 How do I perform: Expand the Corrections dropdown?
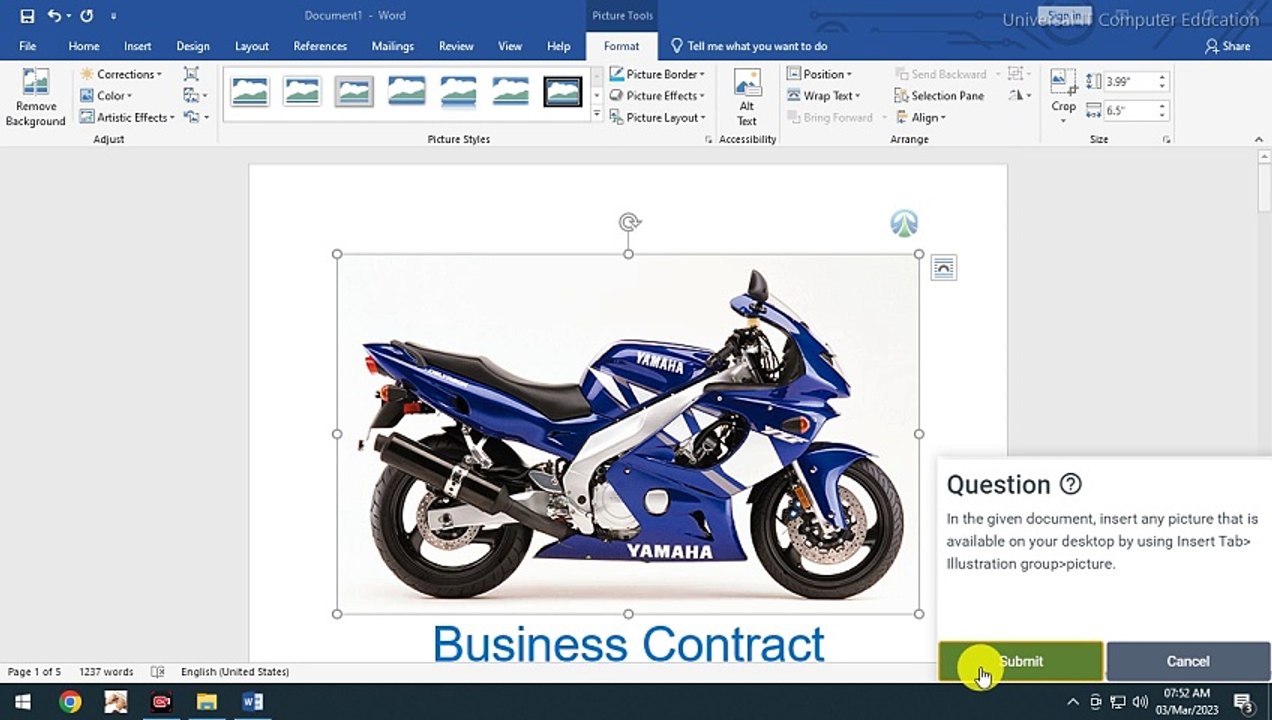(x=121, y=74)
